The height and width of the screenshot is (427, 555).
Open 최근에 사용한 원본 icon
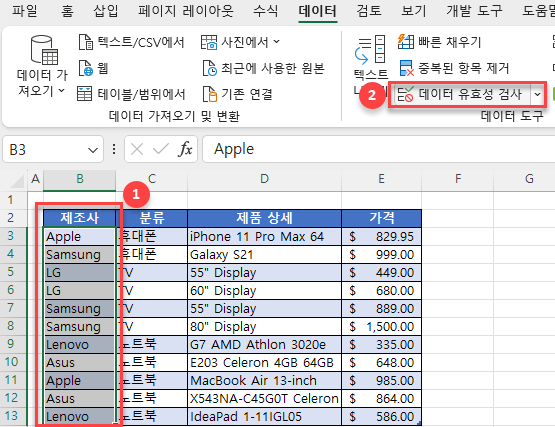point(210,68)
